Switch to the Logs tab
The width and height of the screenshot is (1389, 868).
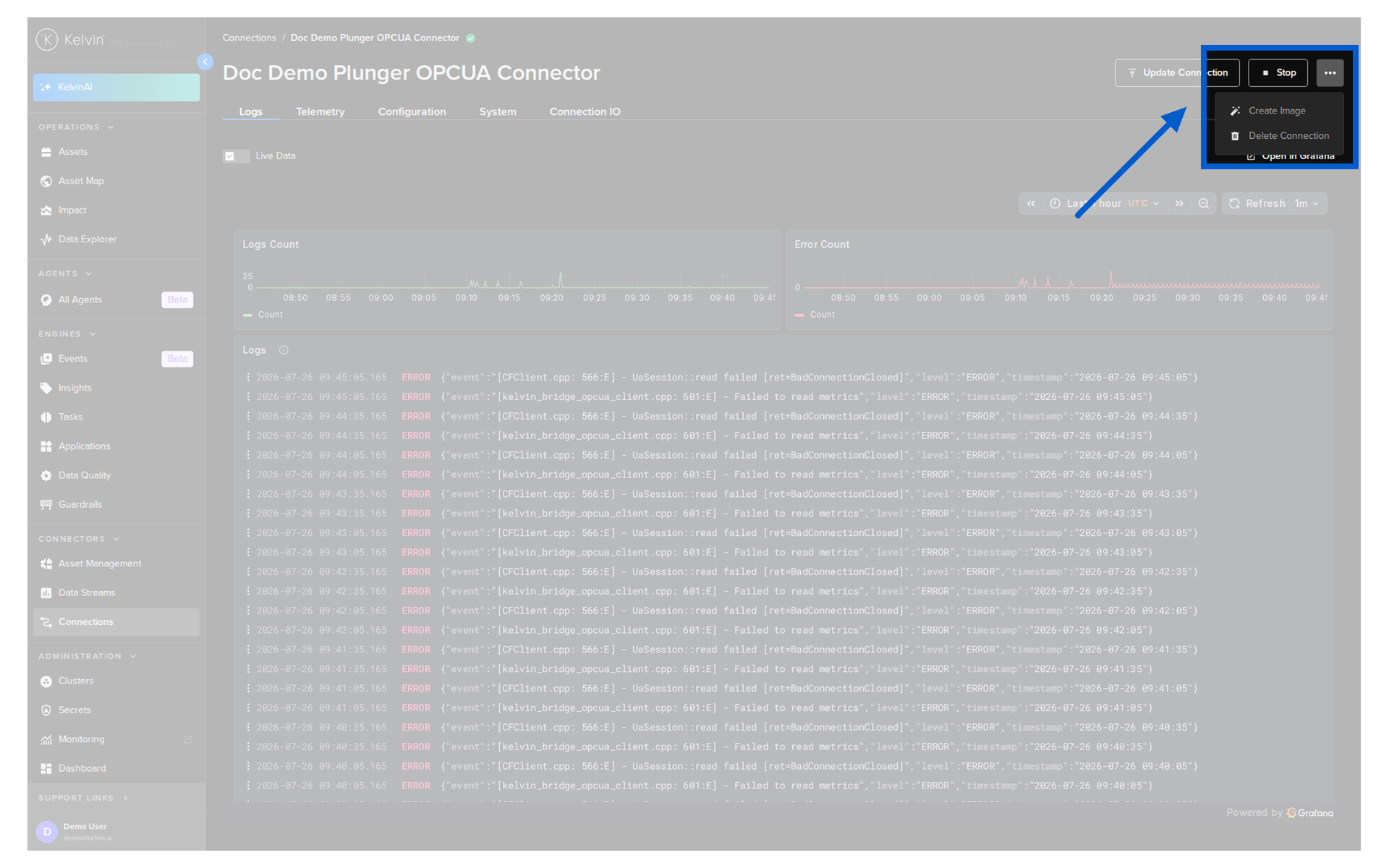click(251, 112)
